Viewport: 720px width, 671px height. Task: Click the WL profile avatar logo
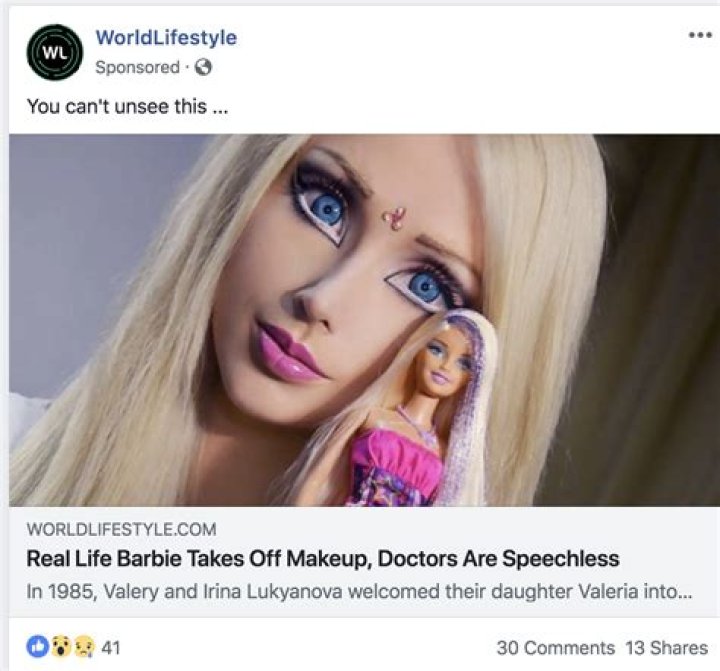pos(55,53)
